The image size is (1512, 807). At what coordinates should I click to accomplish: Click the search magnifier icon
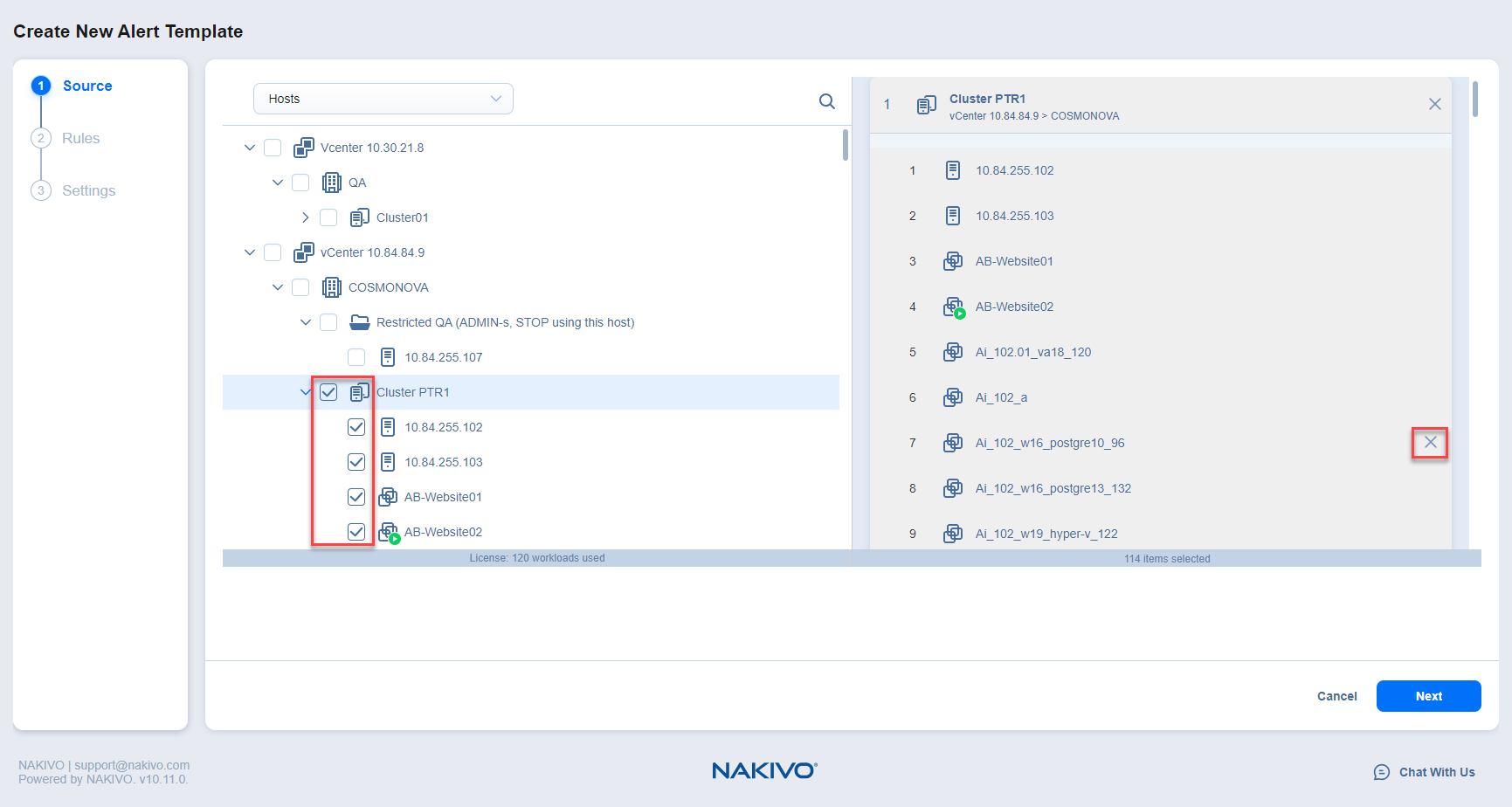(x=826, y=101)
